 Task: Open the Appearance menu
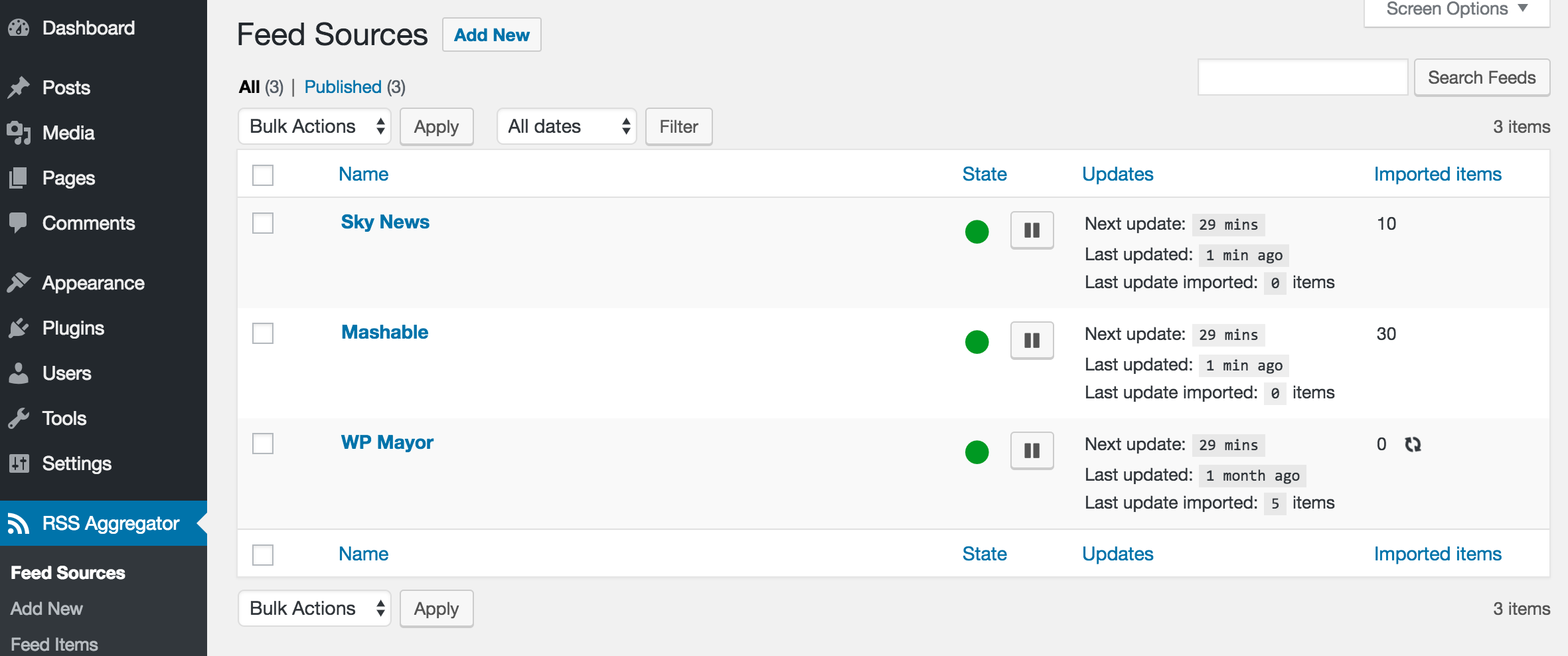(x=93, y=283)
